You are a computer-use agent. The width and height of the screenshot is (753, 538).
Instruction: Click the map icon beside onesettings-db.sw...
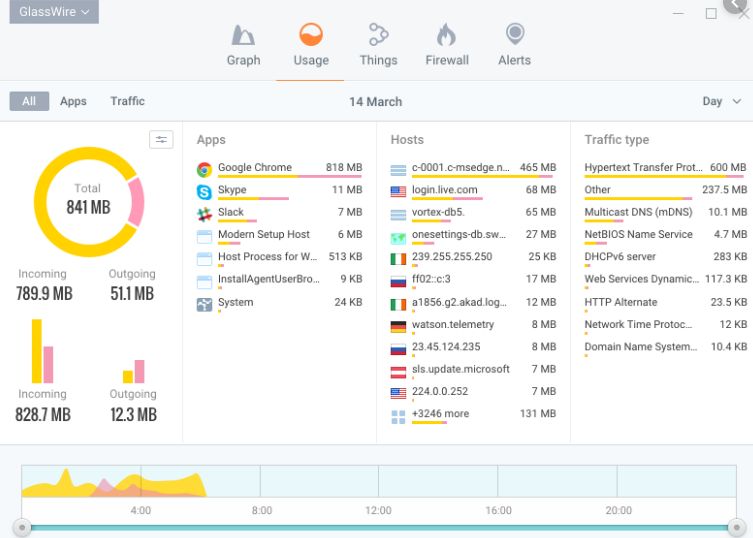[398, 237]
